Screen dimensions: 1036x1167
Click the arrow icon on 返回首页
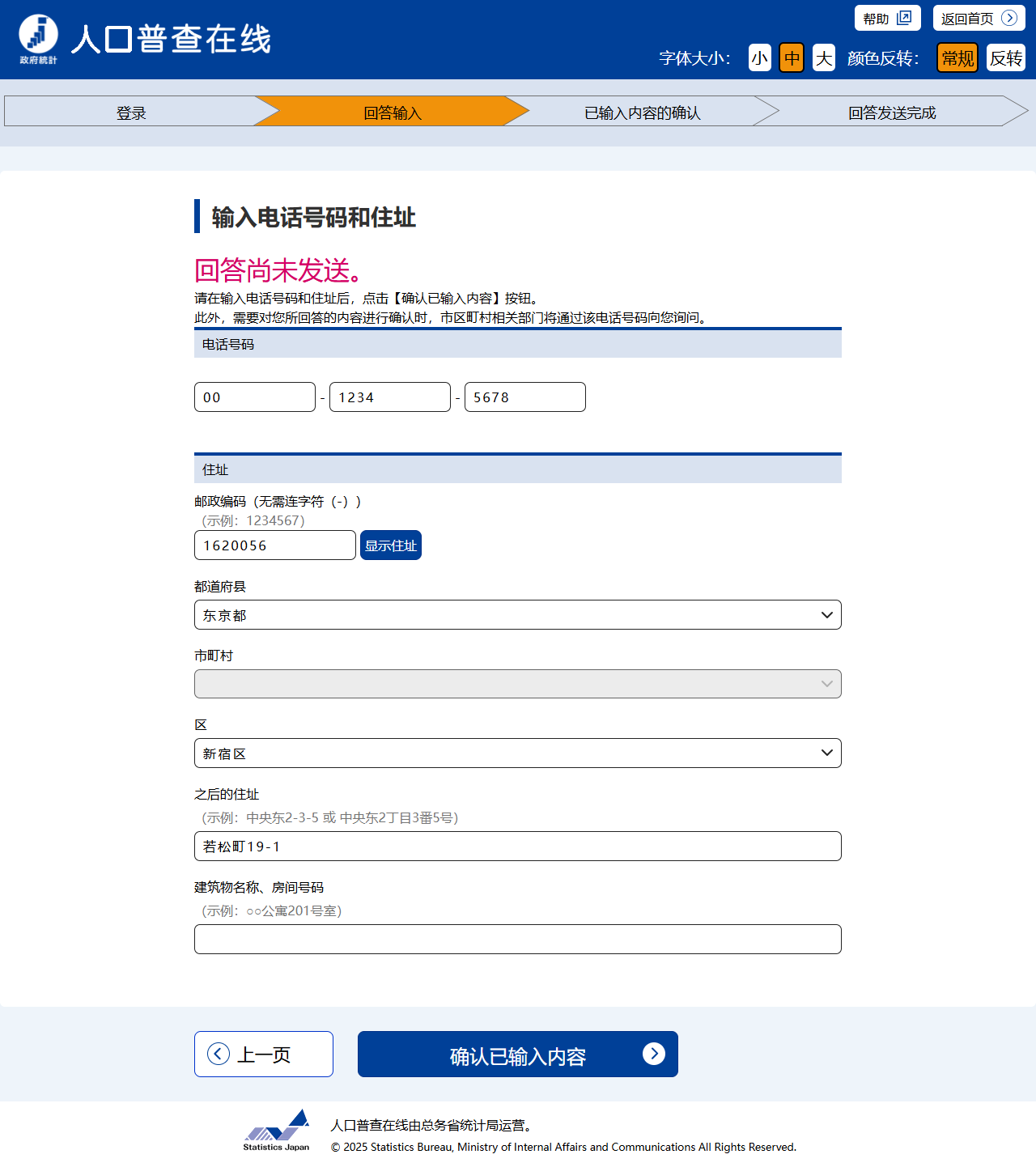pyautogui.click(x=1008, y=18)
